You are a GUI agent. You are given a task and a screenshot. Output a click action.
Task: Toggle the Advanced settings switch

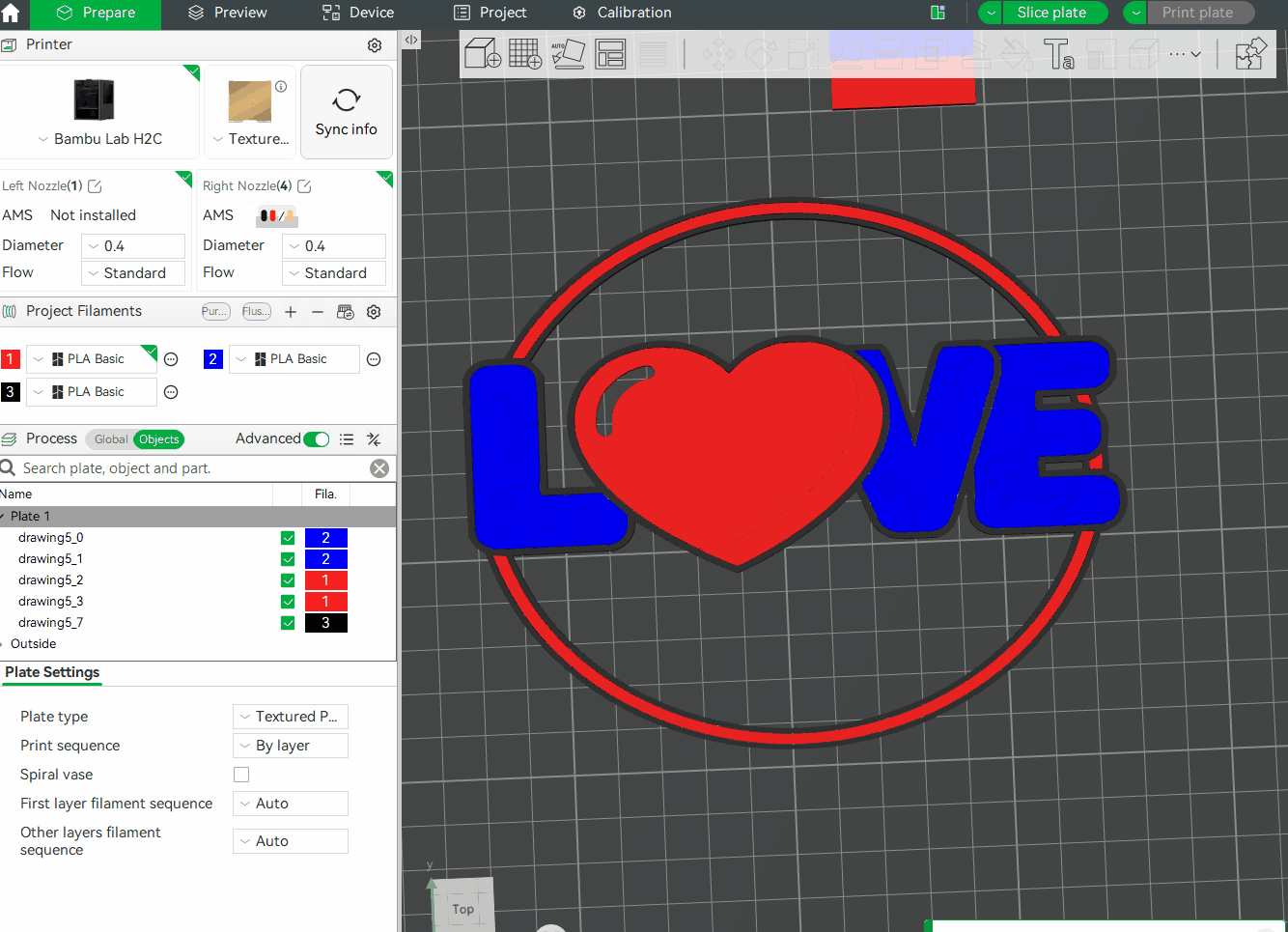click(317, 439)
